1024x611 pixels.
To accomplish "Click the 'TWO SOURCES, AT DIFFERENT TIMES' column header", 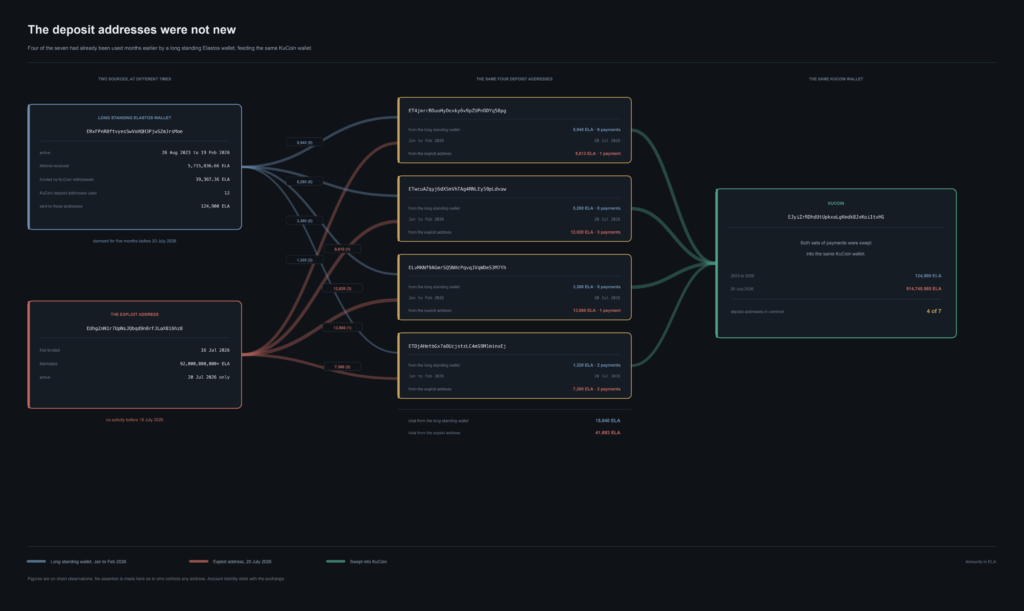I will 135,79.
